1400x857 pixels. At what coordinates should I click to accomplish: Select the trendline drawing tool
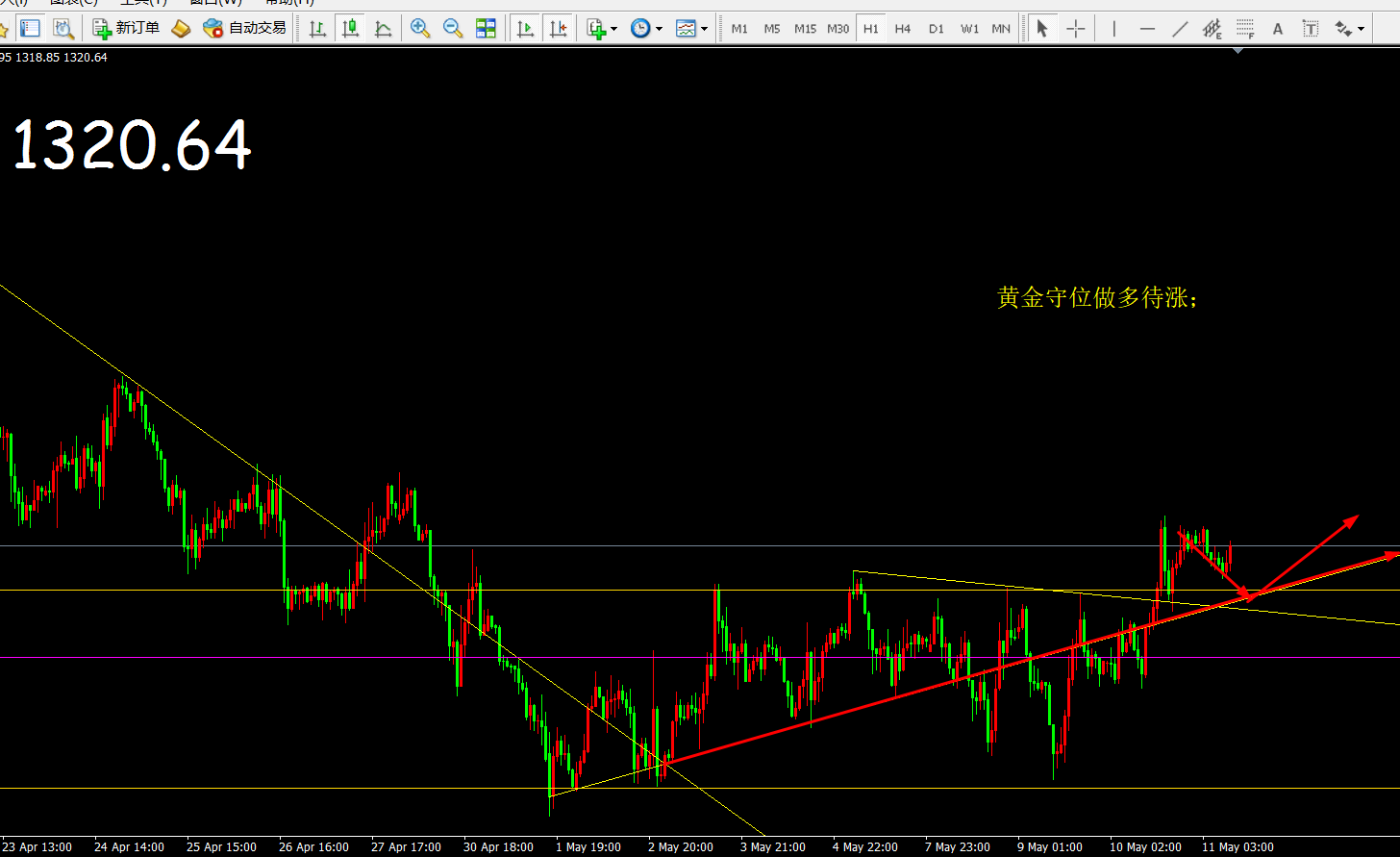click(1180, 28)
